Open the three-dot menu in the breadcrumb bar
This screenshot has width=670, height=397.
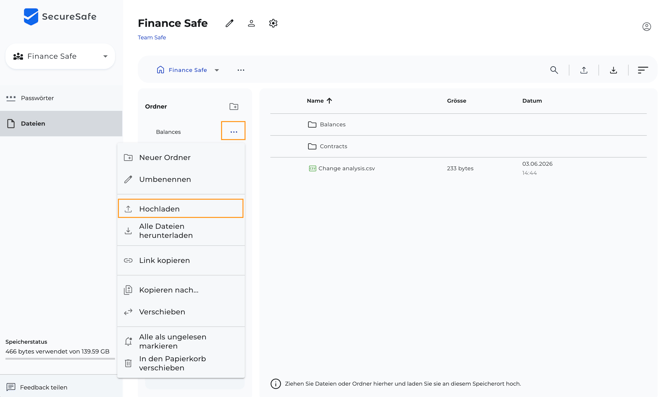pos(241,70)
